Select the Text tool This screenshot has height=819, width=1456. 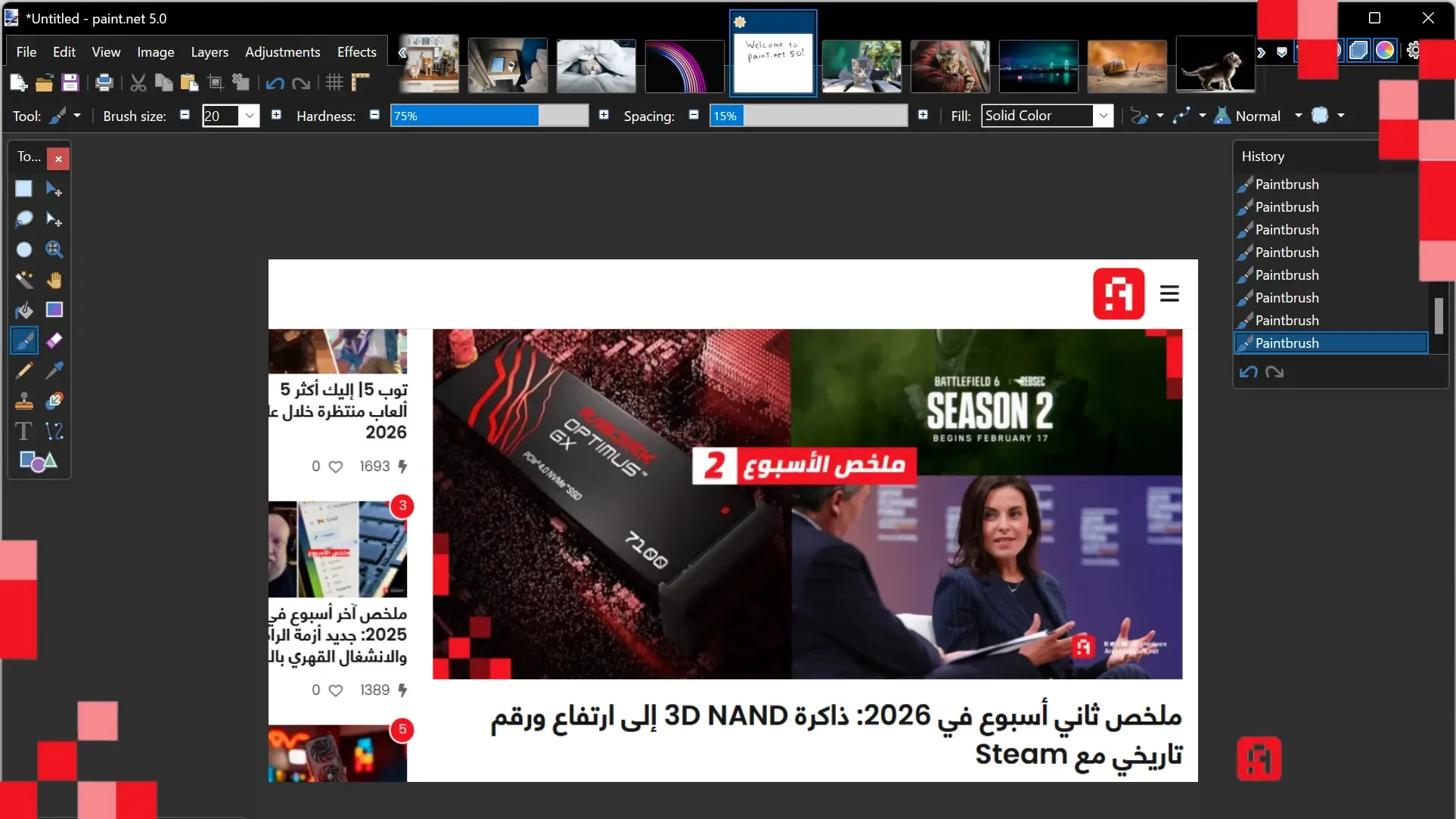pos(24,431)
